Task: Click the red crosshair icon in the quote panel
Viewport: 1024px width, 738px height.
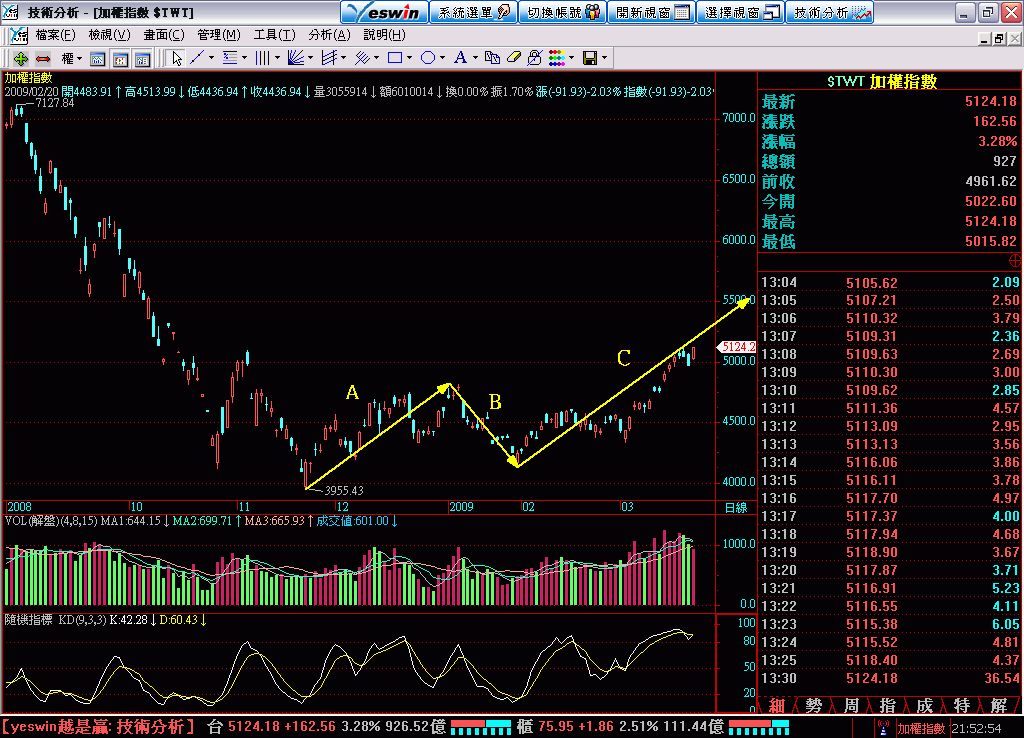Action: pyautogui.click(x=1015, y=261)
